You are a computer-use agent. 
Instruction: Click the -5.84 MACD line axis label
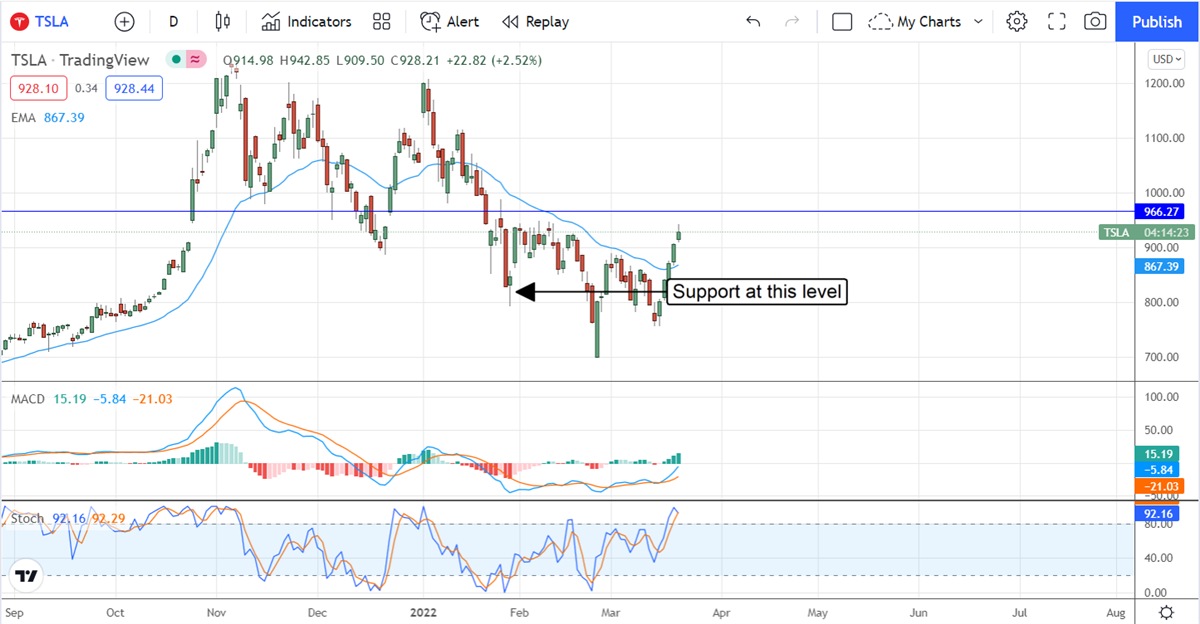1156,470
